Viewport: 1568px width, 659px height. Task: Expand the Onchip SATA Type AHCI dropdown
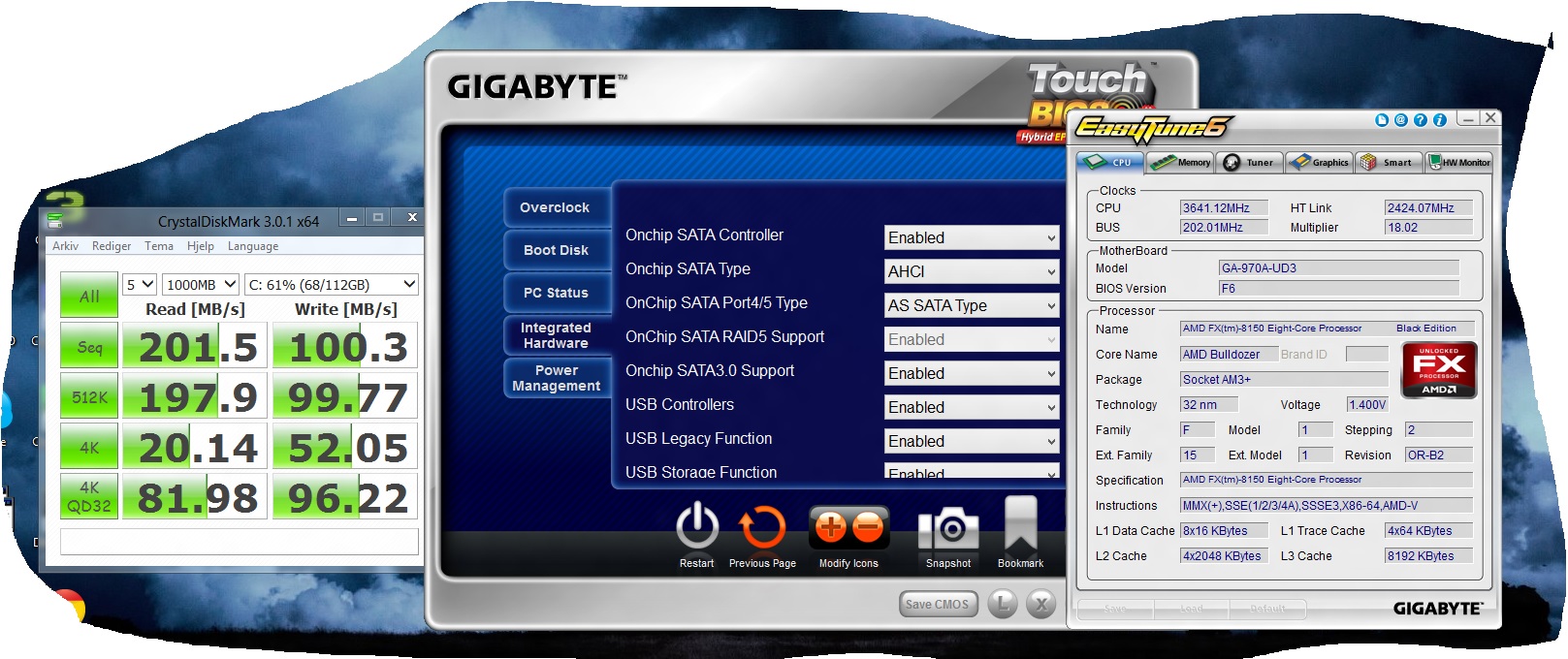972,271
